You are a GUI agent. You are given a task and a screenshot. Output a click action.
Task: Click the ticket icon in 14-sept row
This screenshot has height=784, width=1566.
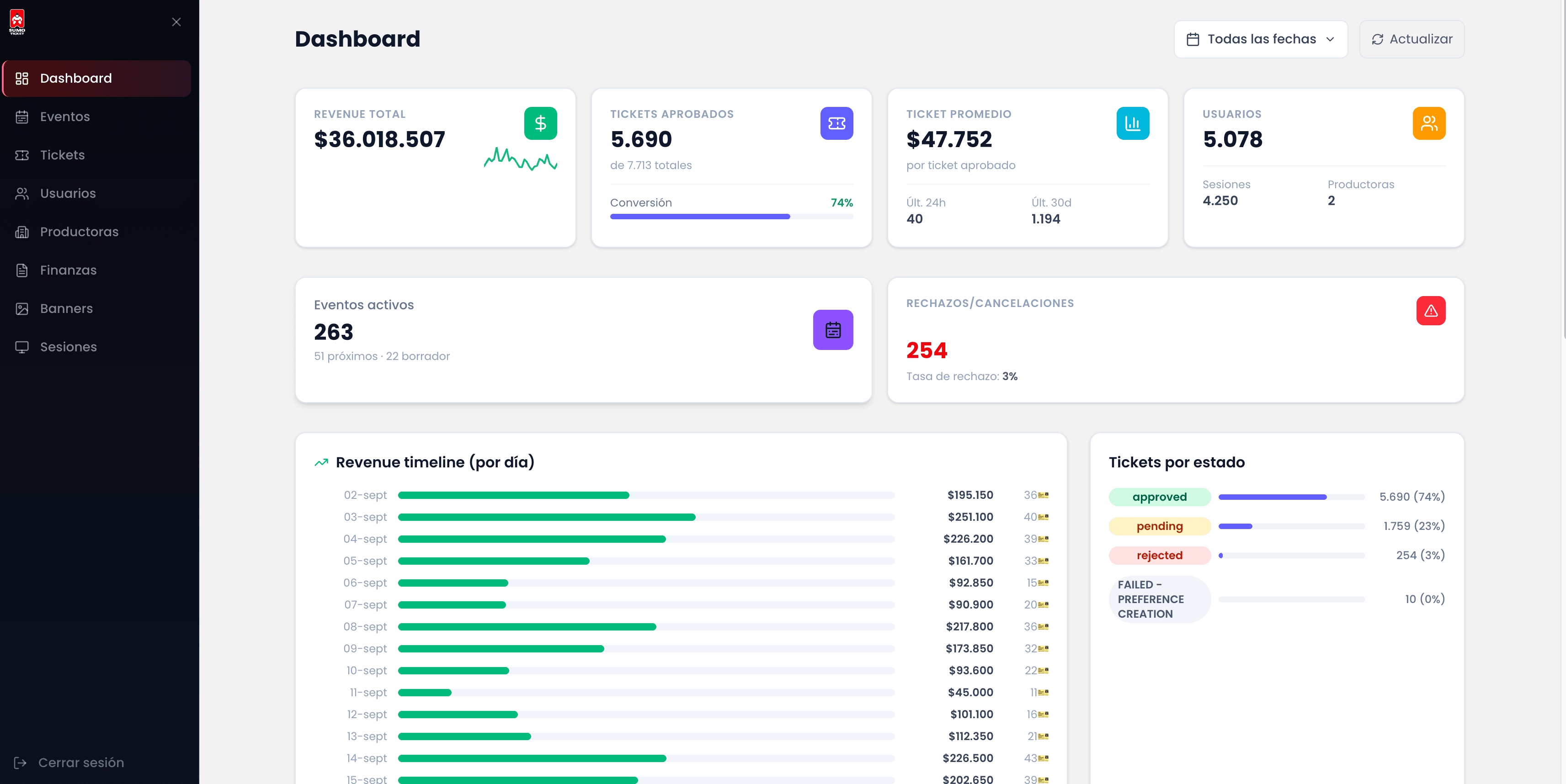pyautogui.click(x=1043, y=758)
